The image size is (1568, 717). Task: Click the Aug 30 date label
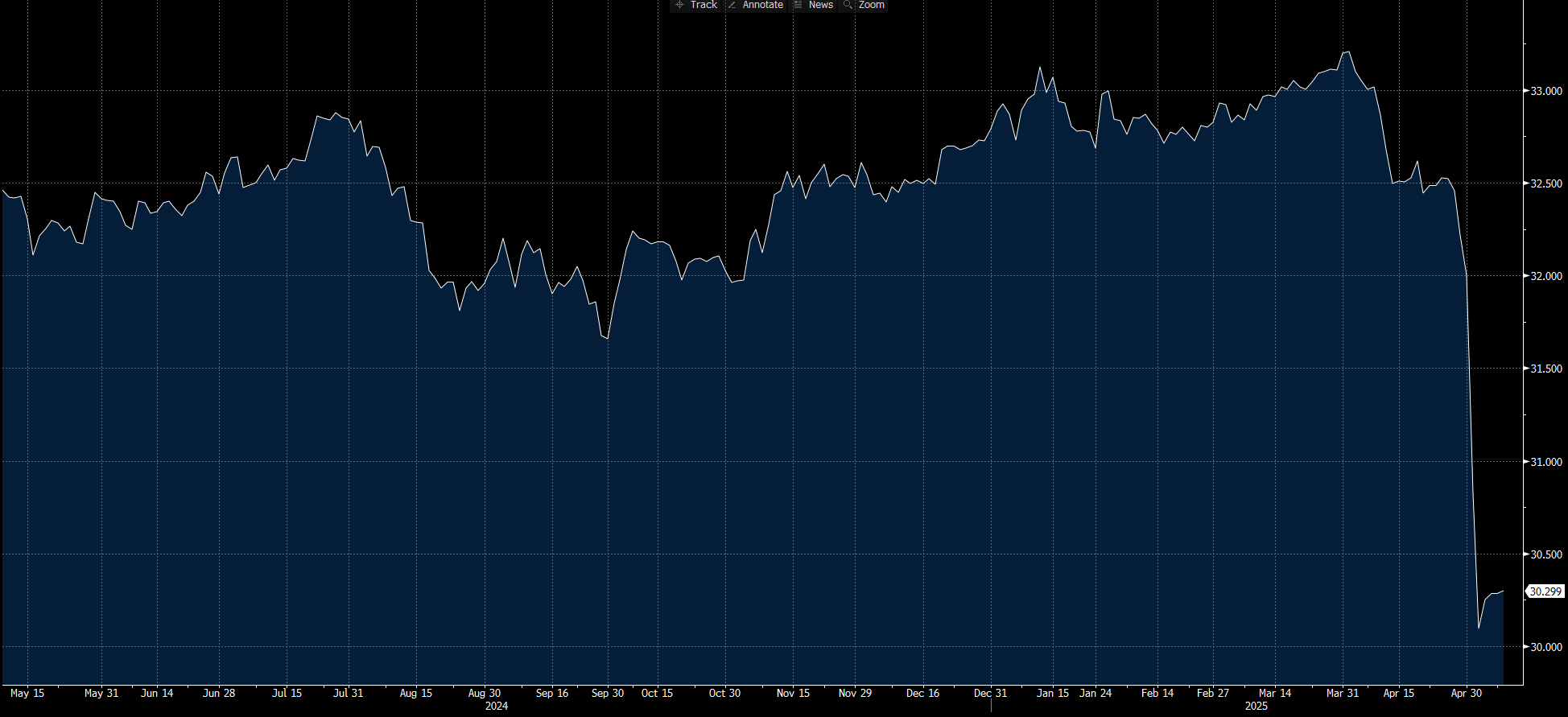pos(485,693)
